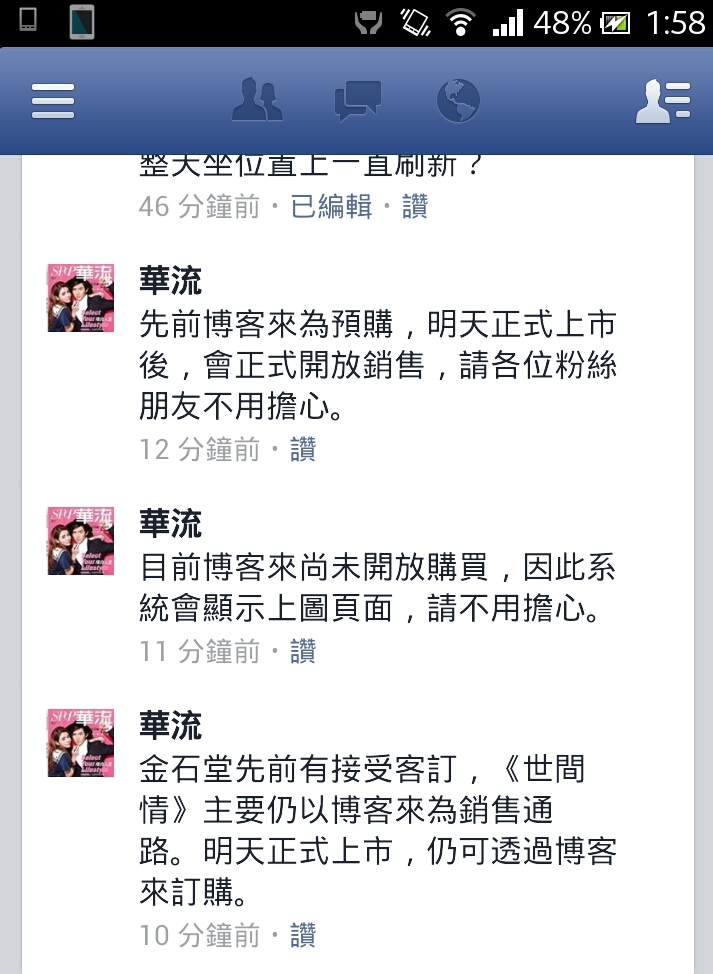Open the hamburger side menu

click(x=53, y=101)
